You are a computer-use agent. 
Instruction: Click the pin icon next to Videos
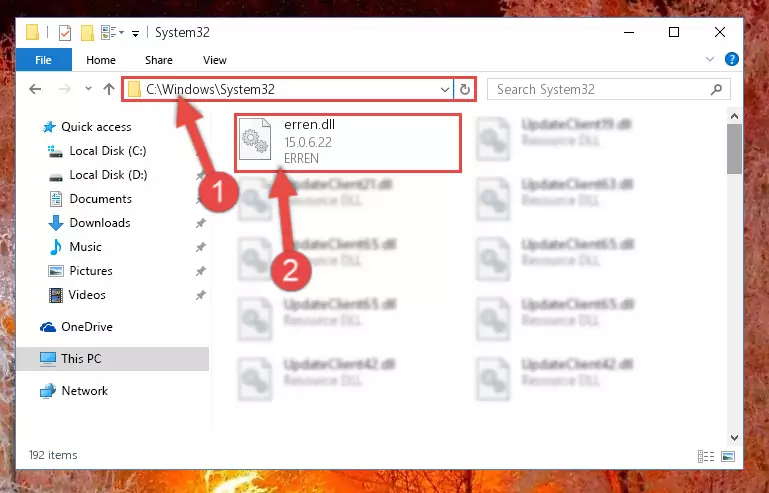point(200,295)
